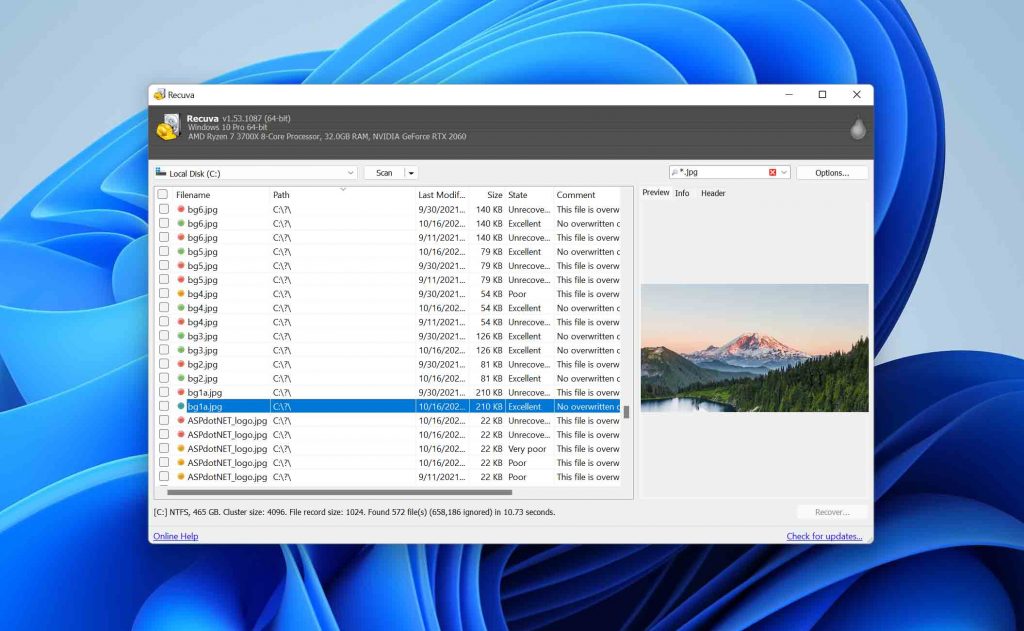Click the mountain preview thumbnail
Viewport: 1024px width, 631px height.
pyautogui.click(x=754, y=347)
